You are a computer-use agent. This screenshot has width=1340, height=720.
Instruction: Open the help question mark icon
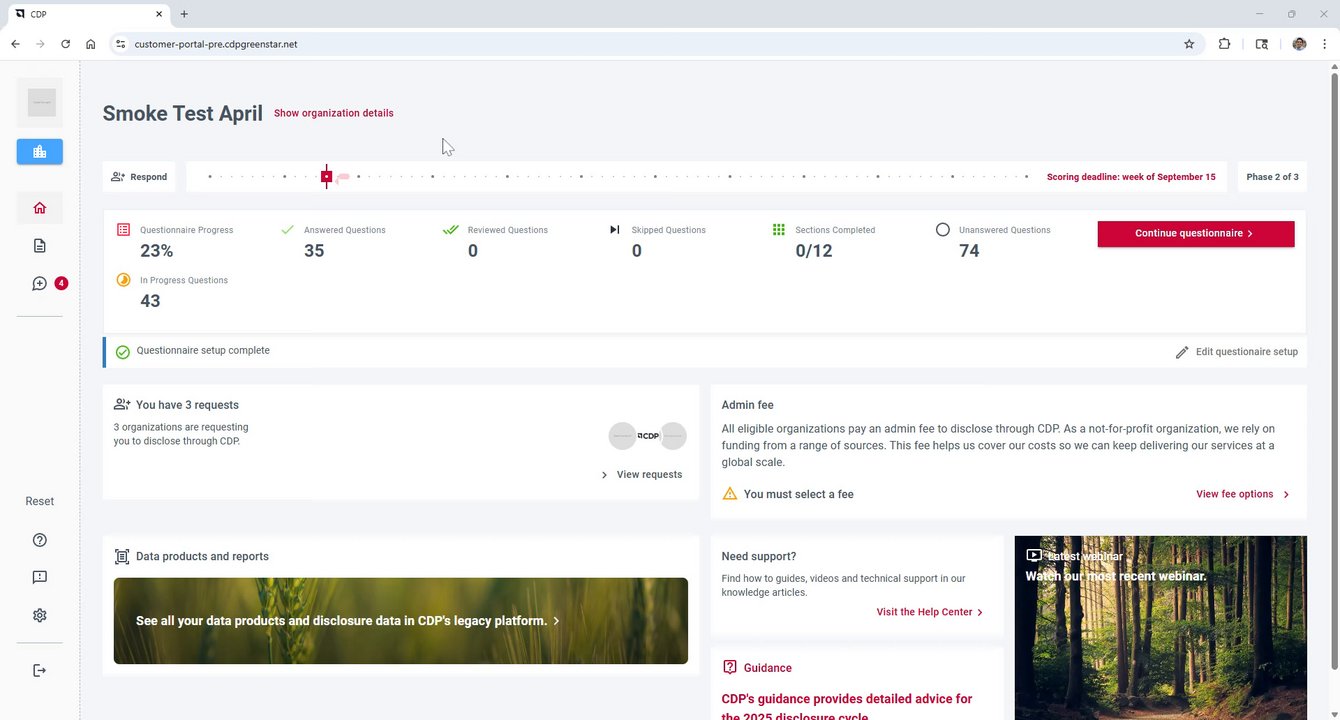coord(40,540)
